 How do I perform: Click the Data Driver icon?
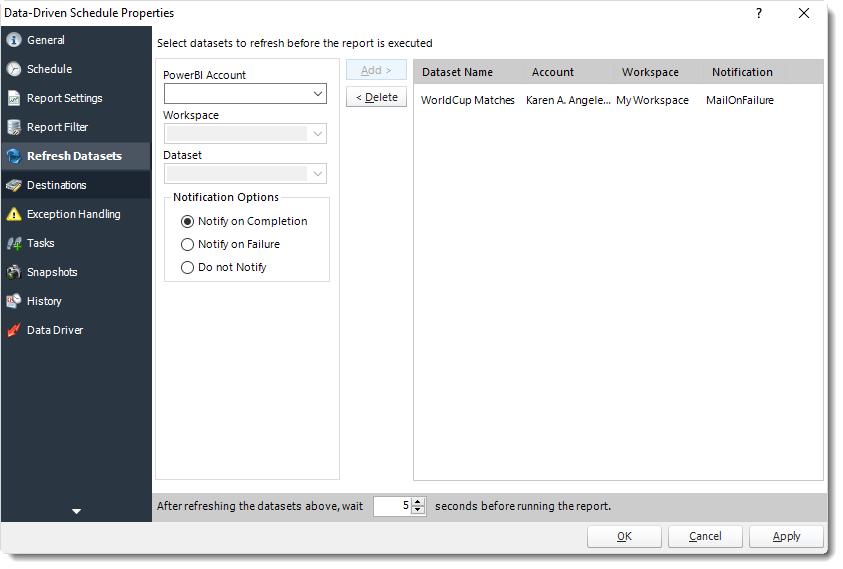(14, 330)
